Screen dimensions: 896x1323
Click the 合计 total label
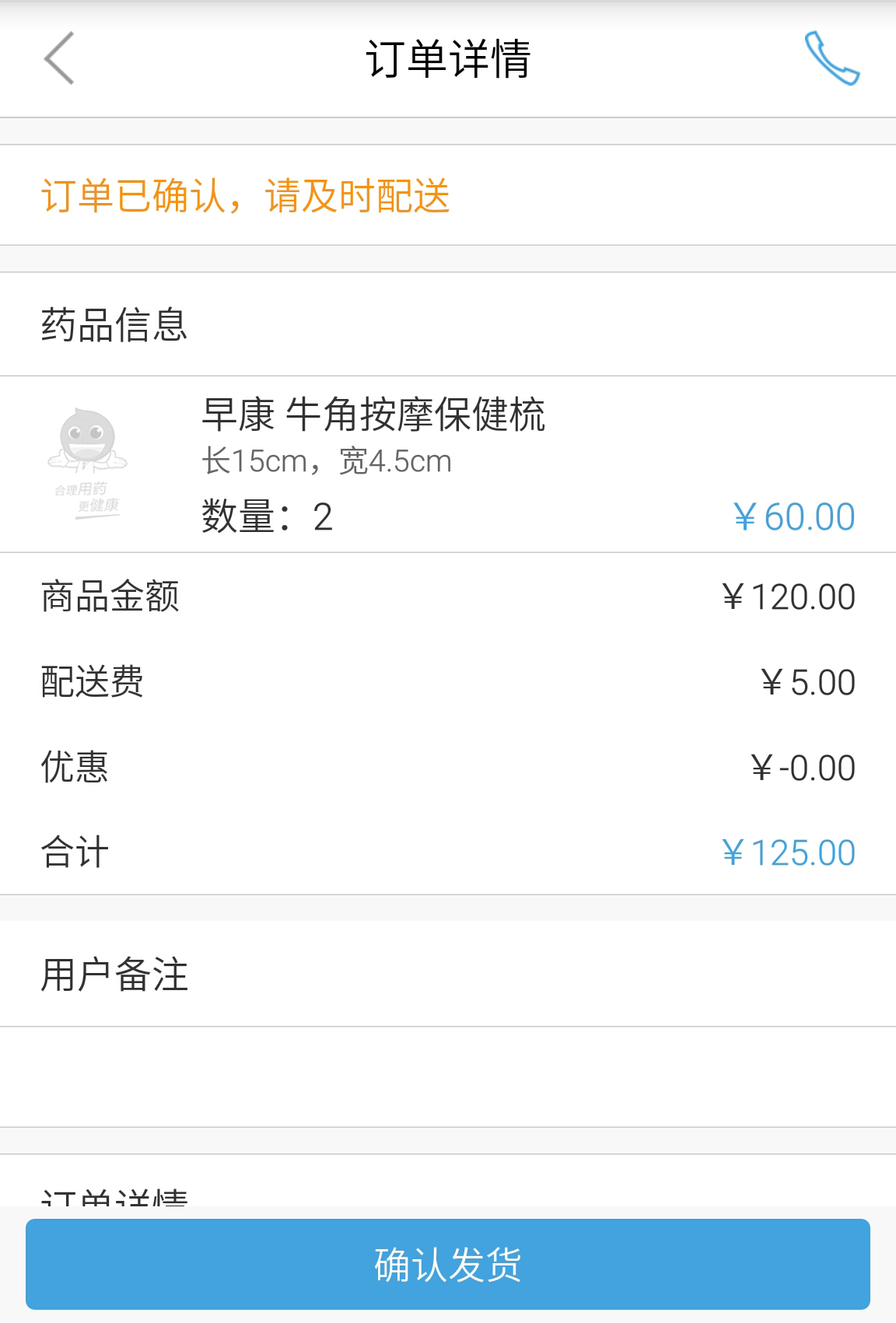[74, 853]
